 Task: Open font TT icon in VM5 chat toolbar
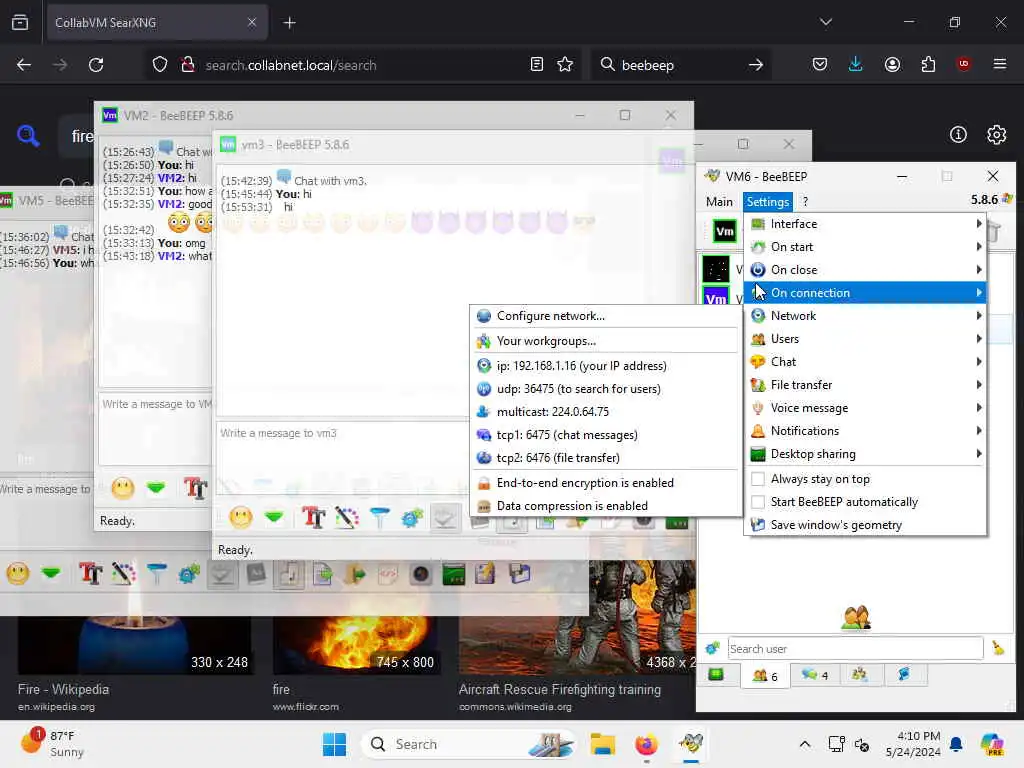click(91, 574)
